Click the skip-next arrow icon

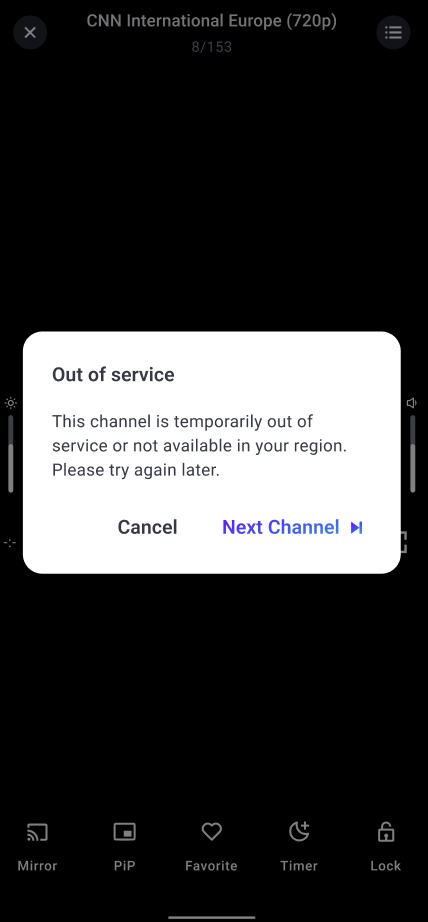[356, 527]
